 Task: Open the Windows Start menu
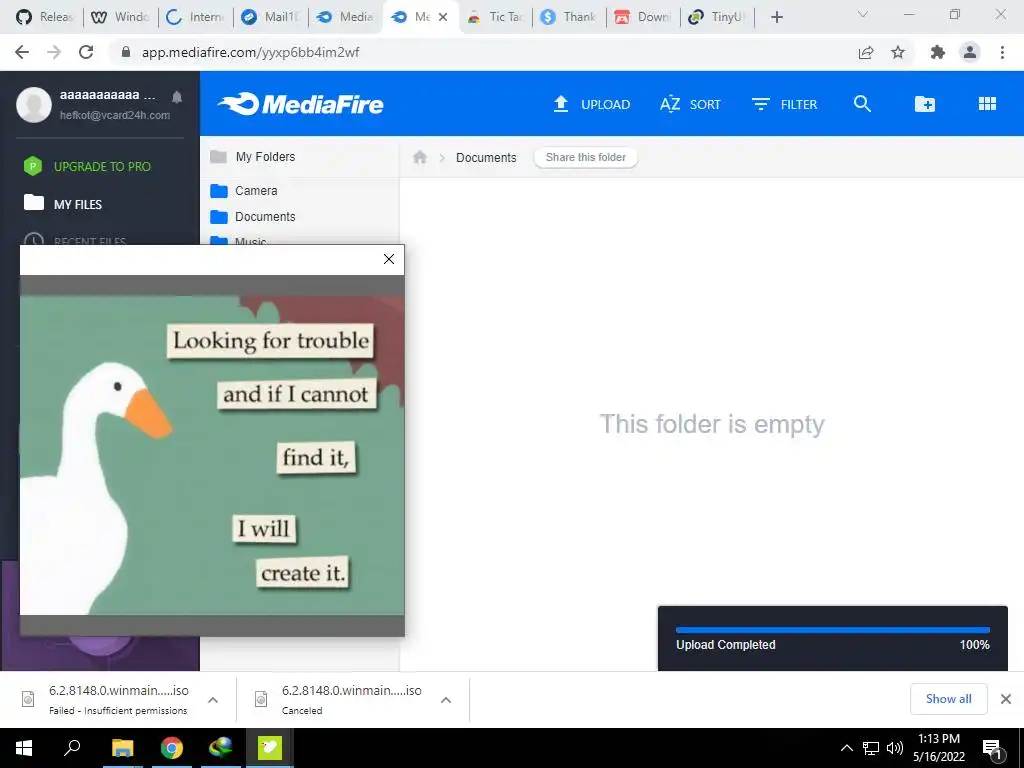point(24,748)
